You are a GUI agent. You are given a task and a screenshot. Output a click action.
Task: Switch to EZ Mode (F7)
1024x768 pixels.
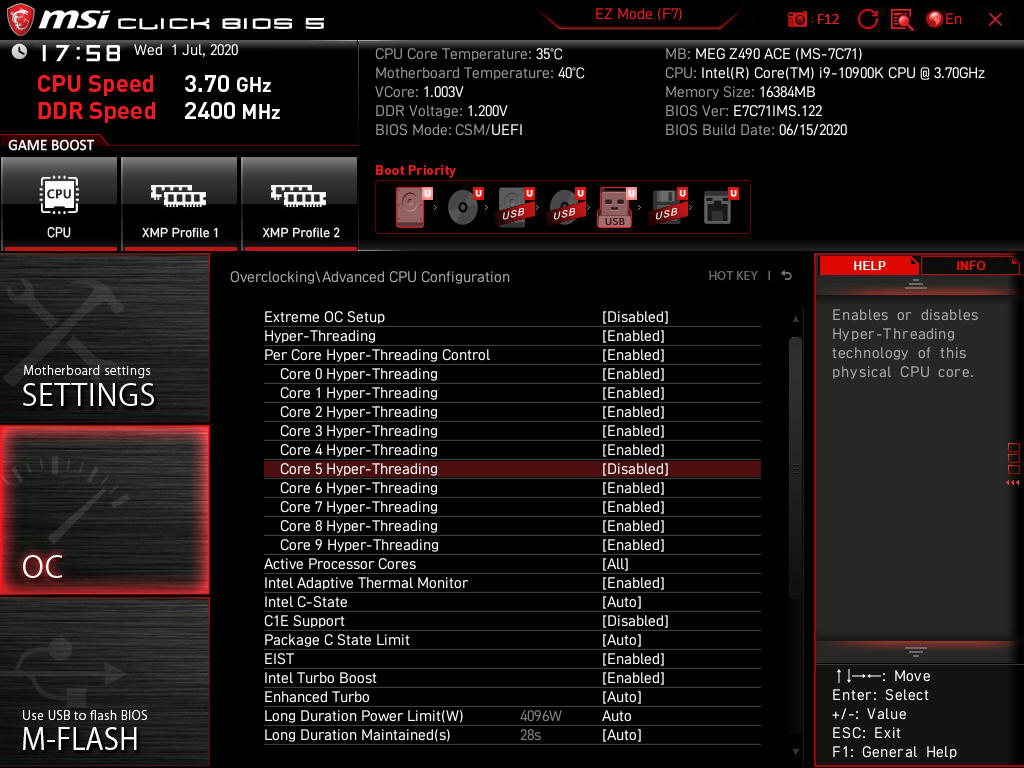(638, 15)
